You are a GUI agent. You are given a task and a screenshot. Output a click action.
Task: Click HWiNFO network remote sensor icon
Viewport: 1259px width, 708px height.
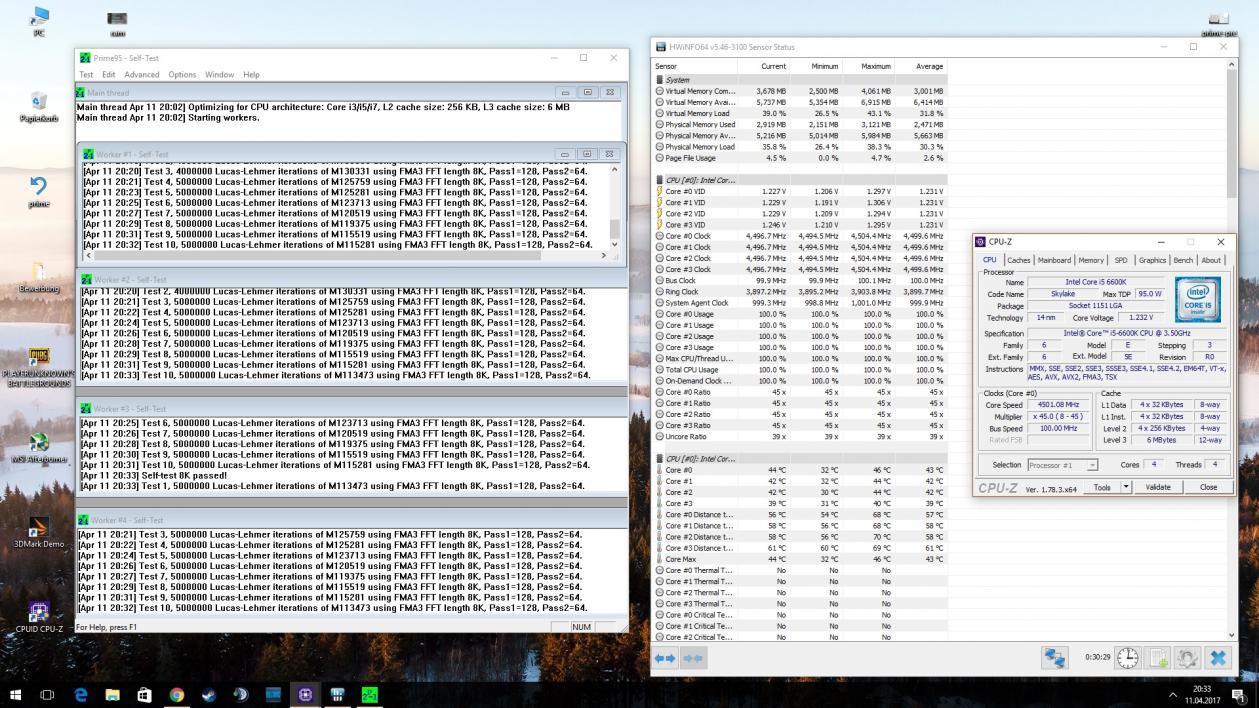click(1055, 657)
